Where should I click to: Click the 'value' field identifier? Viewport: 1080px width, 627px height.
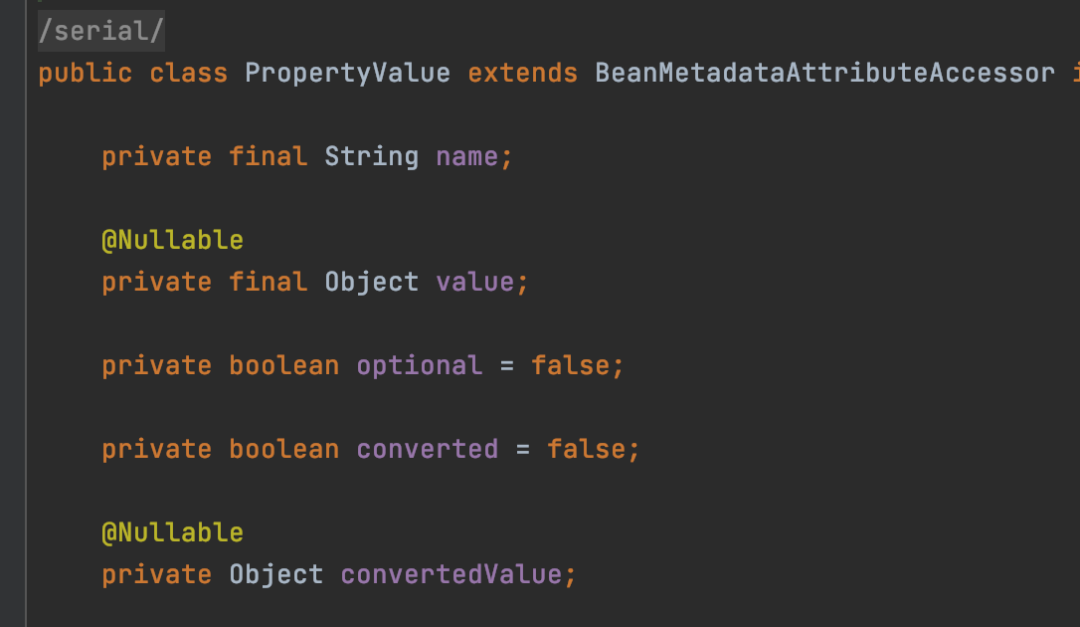coord(475,282)
